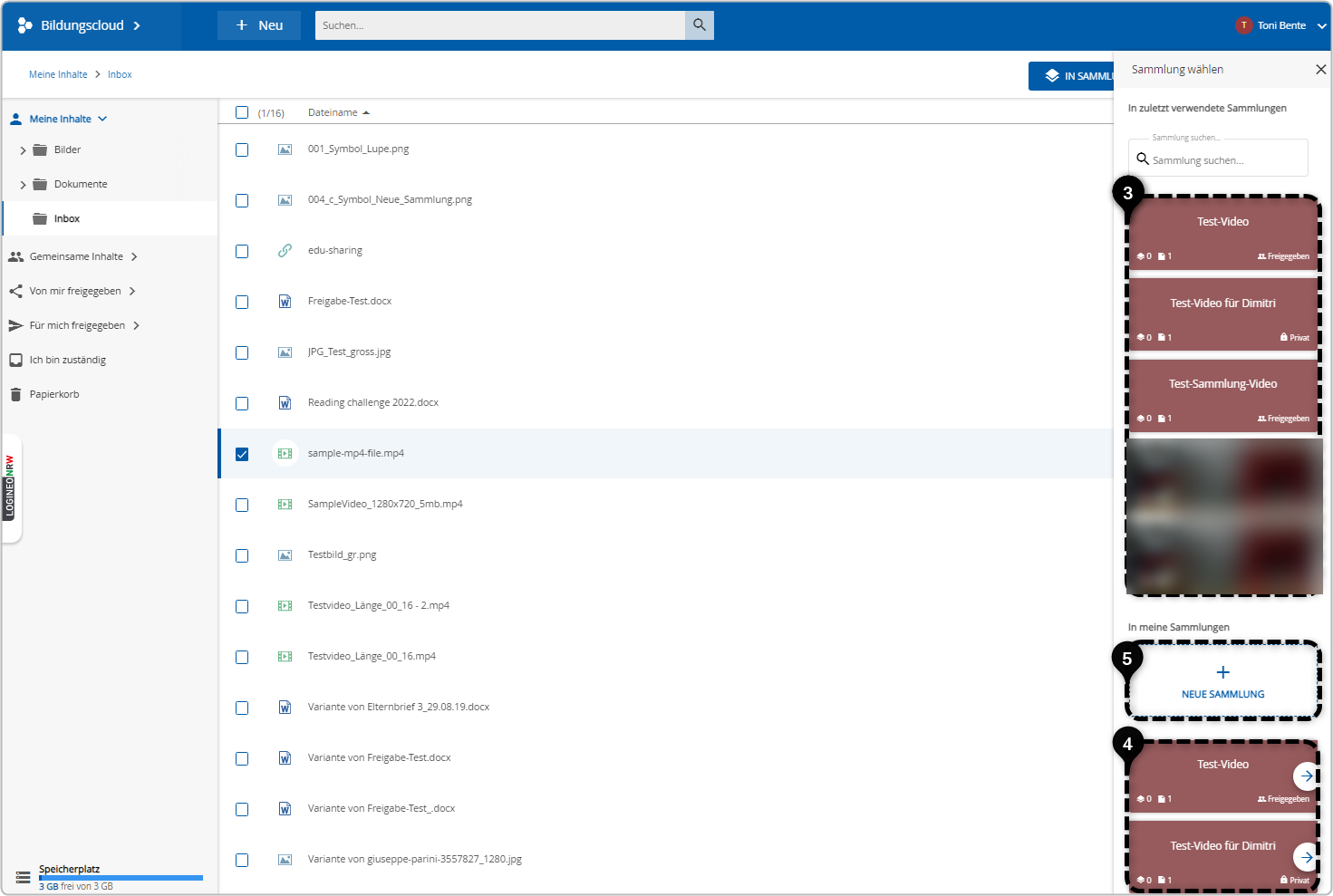
Task: Open the Papierkorb via its trash icon
Action: [15, 393]
